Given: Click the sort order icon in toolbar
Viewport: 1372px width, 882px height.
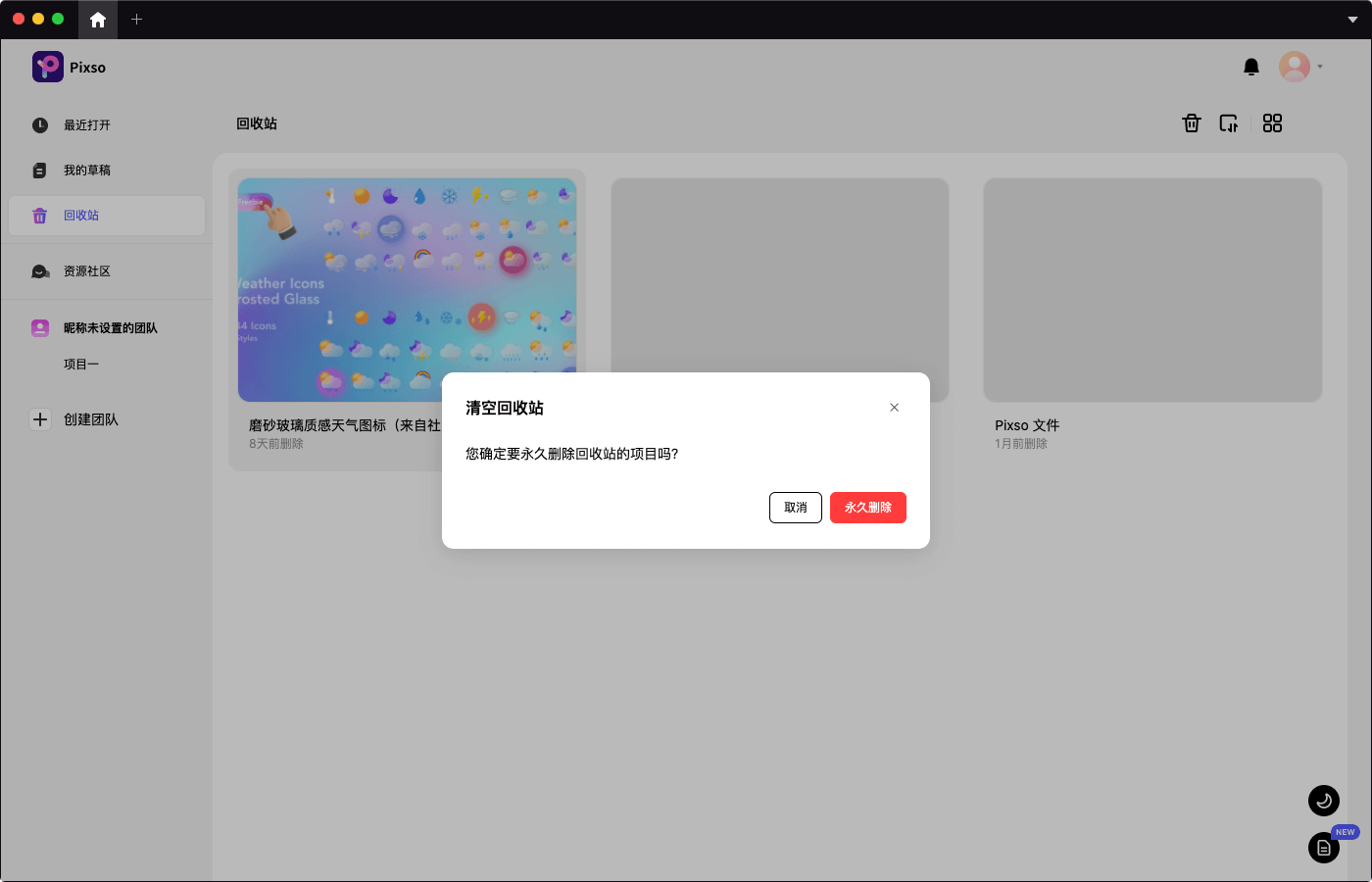Looking at the screenshot, I should point(1229,123).
